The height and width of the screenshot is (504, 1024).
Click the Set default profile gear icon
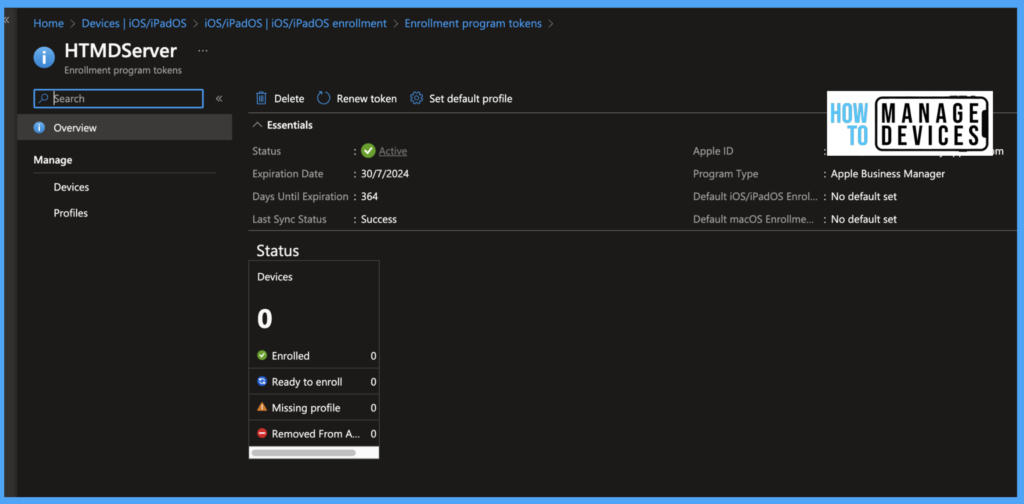coord(416,99)
